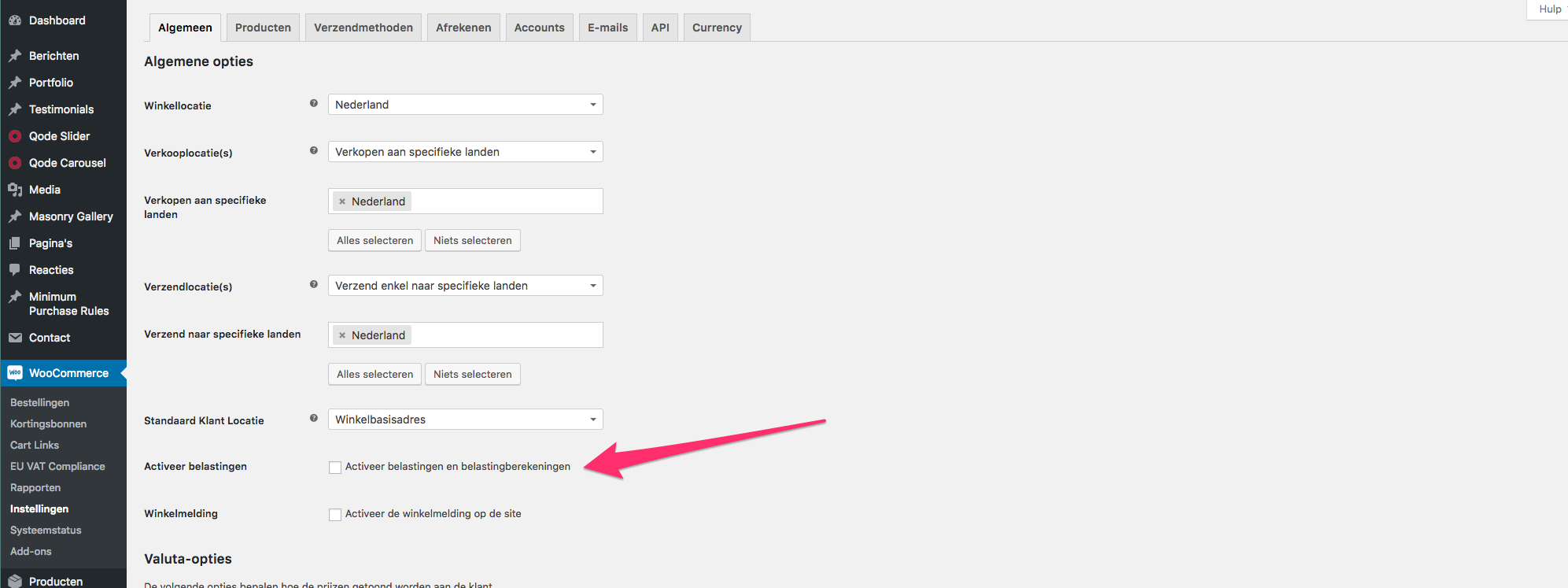The height and width of the screenshot is (588, 1568).
Task: Click Alles selecteren under Verkopen aan specifieke landen
Action: [x=374, y=241]
